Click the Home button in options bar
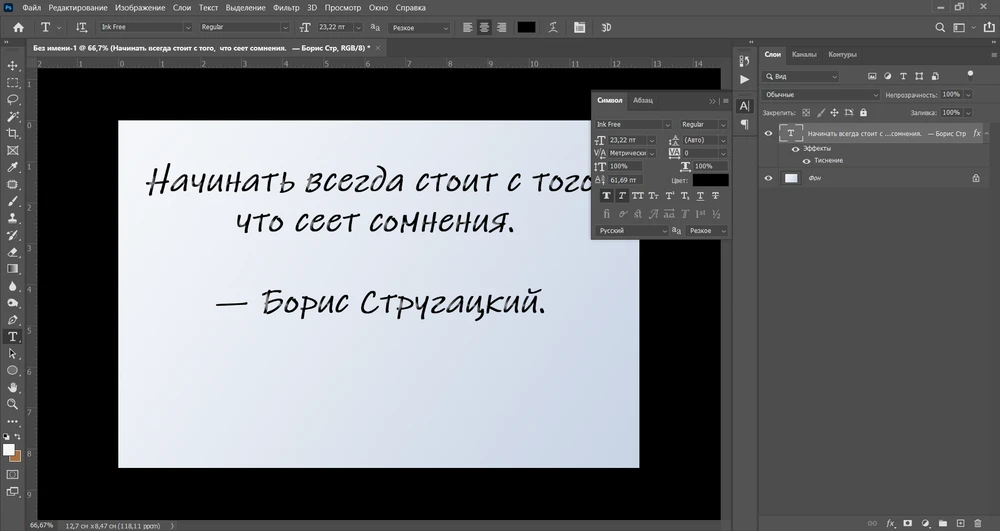The height and width of the screenshot is (531, 1000). 17,27
